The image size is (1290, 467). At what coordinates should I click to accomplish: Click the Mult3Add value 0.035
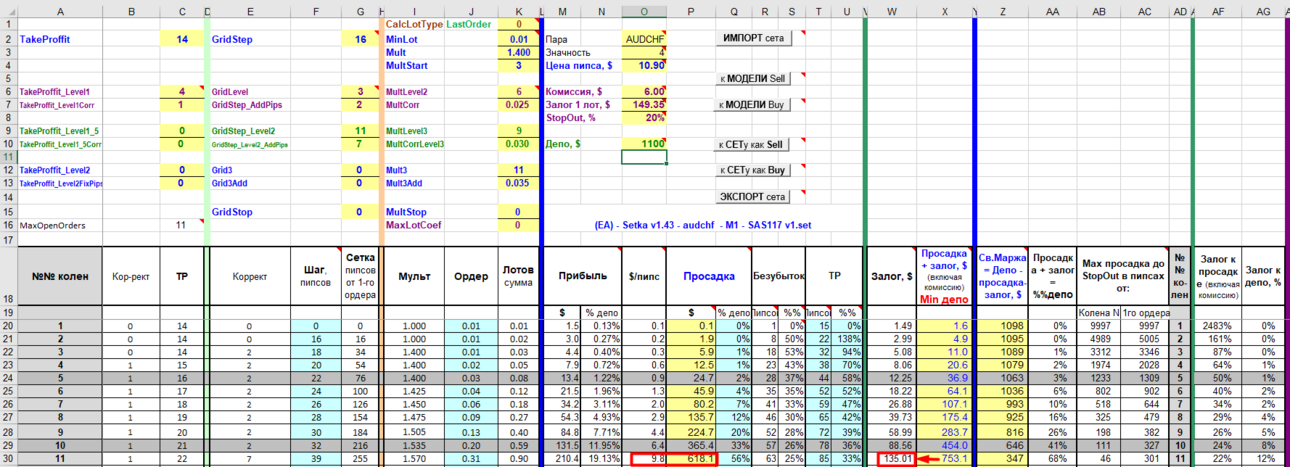point(519,183)
